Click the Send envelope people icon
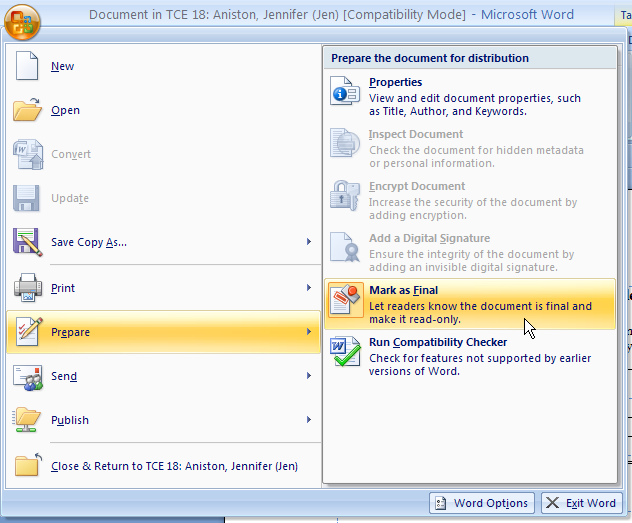Image resolution: width=632 pixels, height=523 pixels. [x=28, y=378]
